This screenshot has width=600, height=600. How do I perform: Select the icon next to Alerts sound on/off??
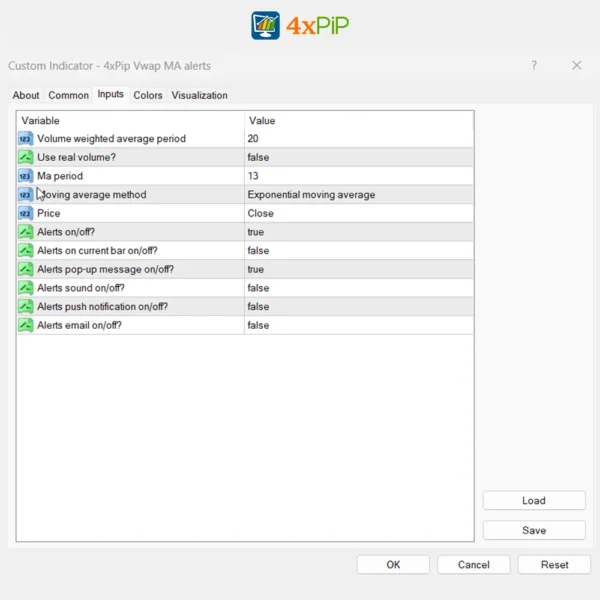point(25,288)
